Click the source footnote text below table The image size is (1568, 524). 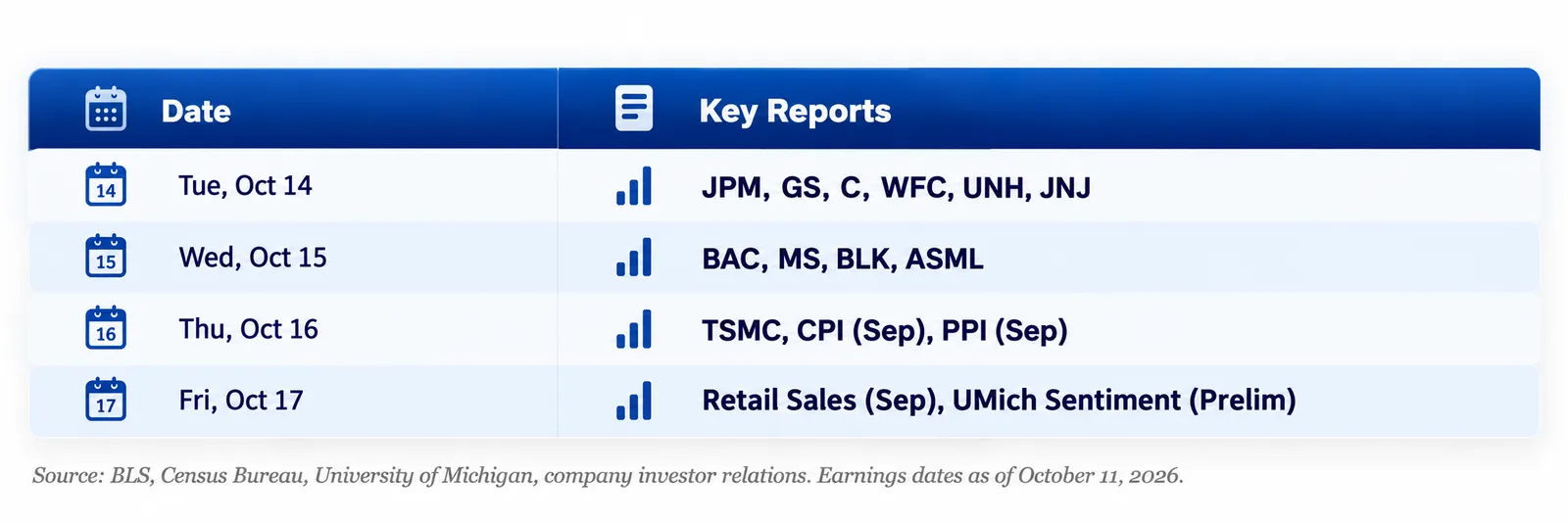point(608,476)
